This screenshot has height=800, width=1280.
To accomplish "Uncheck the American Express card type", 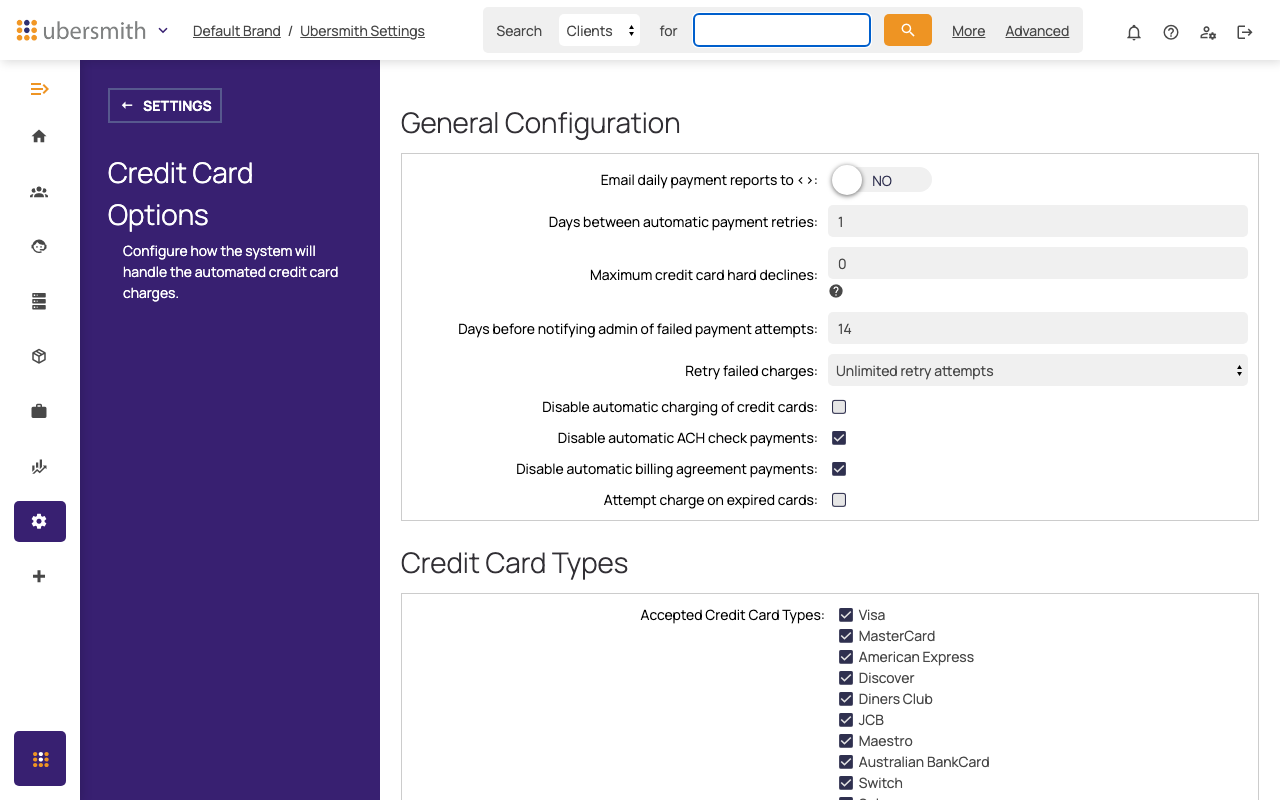I will (x=846, y=657).
